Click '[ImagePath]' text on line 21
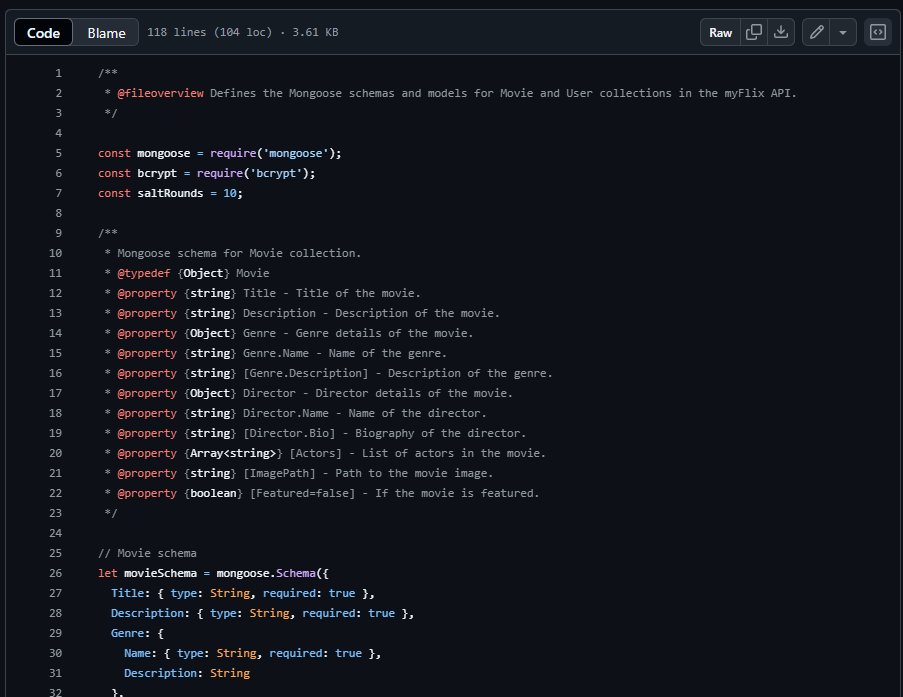 pos(279,473)
